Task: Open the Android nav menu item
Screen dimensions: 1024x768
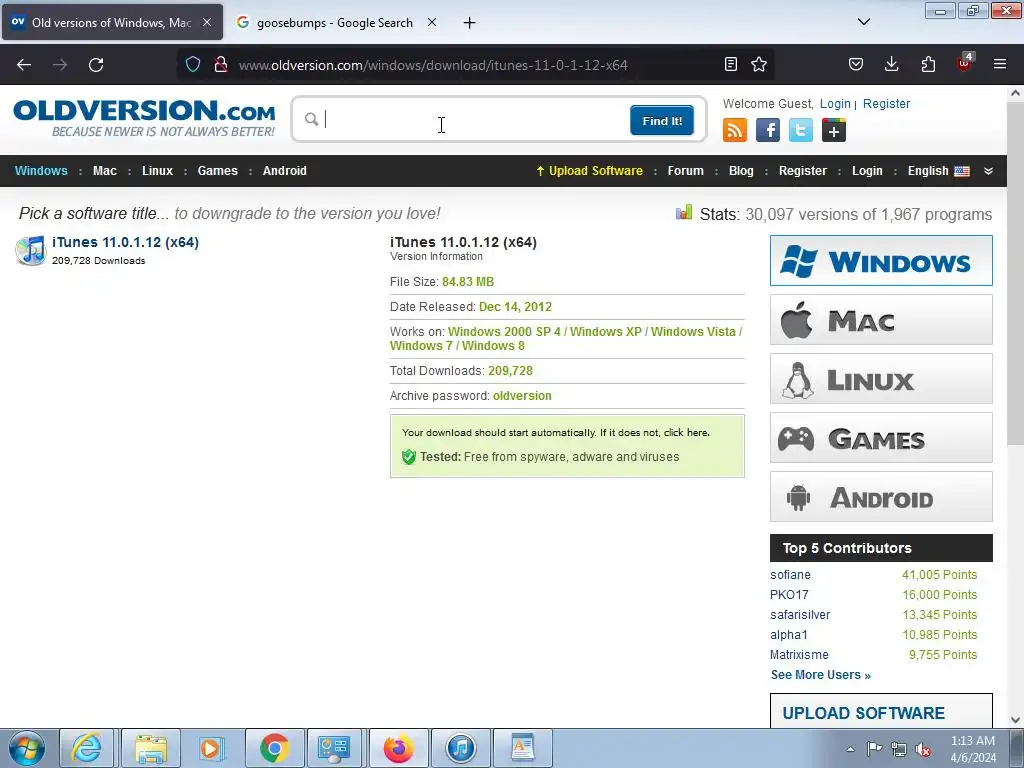Action: point(285,171)
